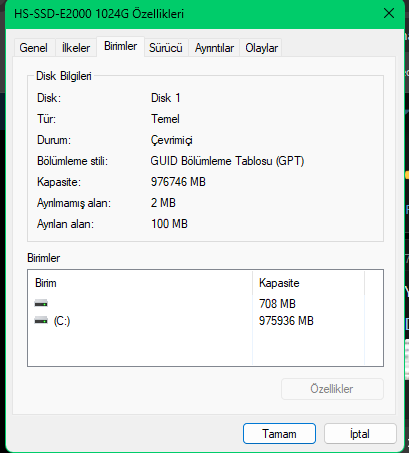The height and width of the screenshot is (453, 409).
Task: Select the (C:) volume row
Action: (x=196, y=321)
